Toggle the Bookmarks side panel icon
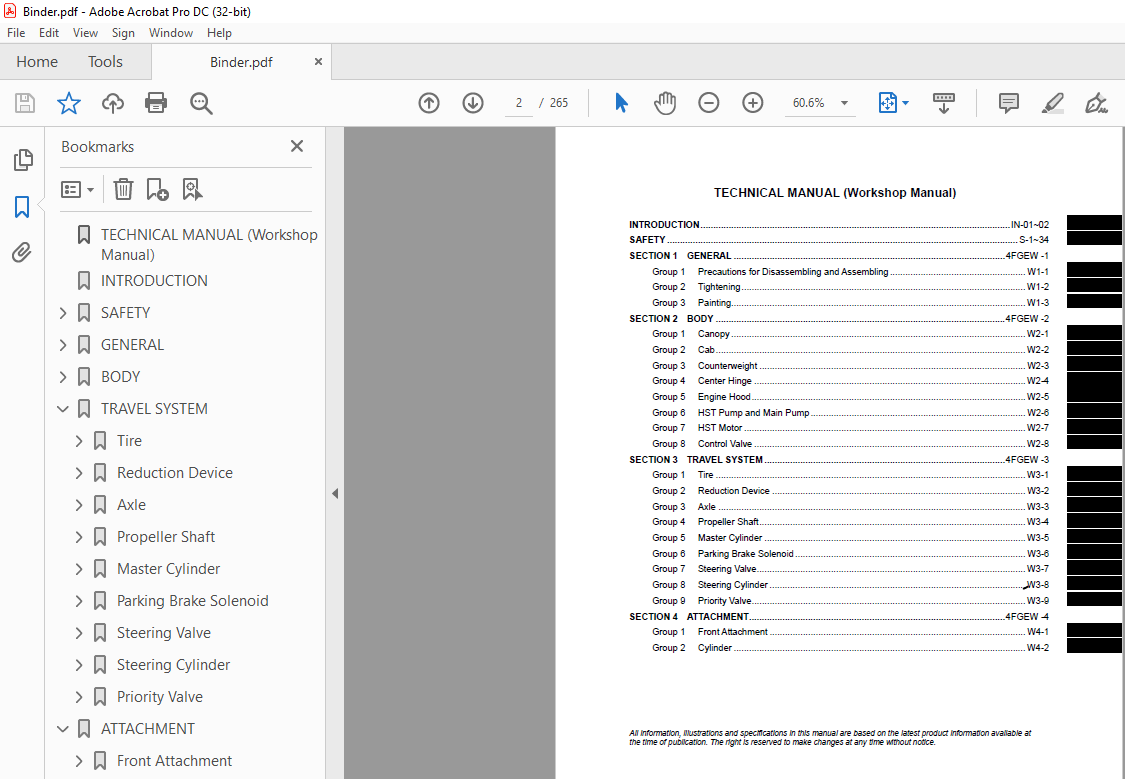 click(x=22, y=207)
